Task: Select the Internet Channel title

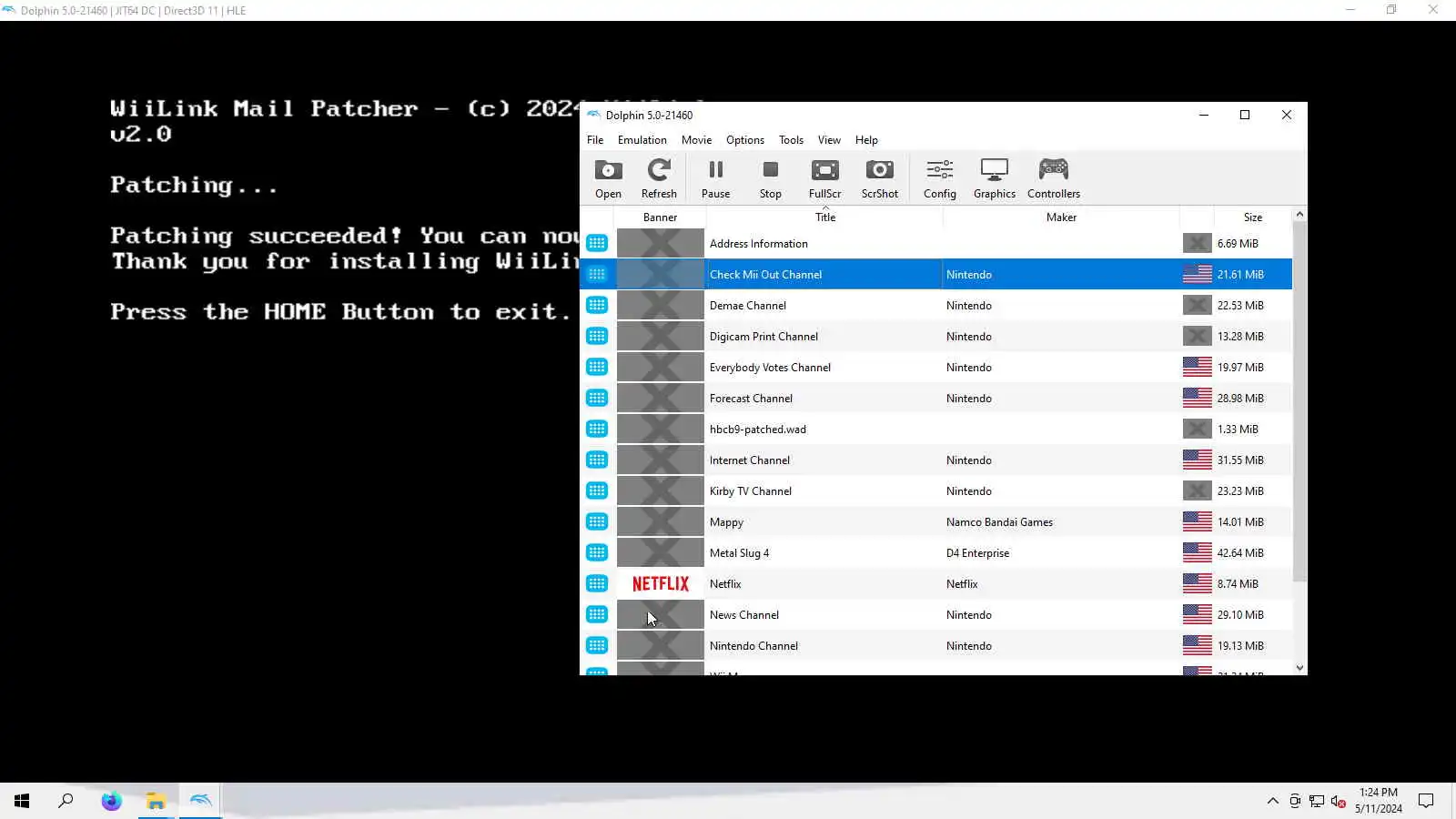Action: [x=750, y=460]
